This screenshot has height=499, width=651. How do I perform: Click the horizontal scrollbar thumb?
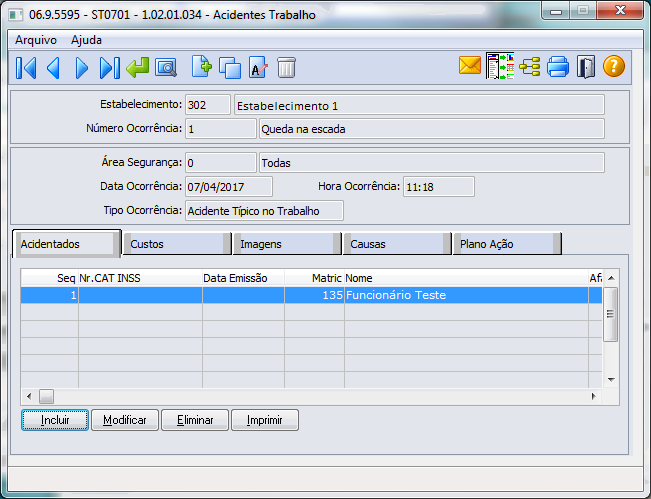point(46,396)
